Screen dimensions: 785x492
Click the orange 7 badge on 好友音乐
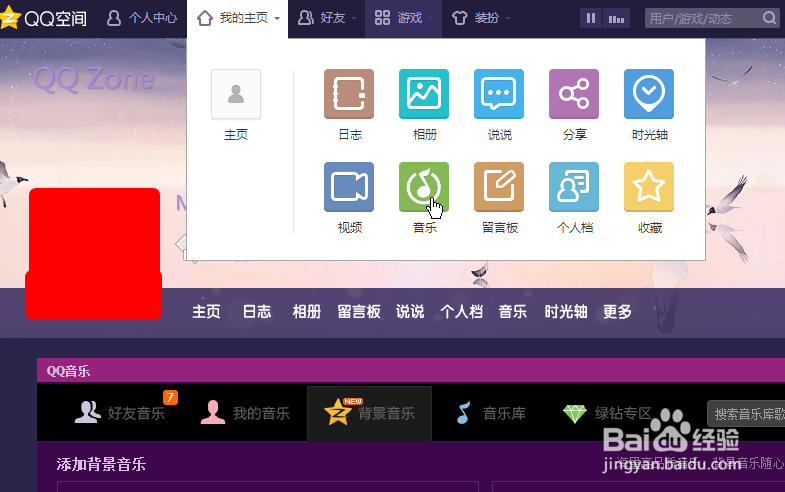coord(170,397)
